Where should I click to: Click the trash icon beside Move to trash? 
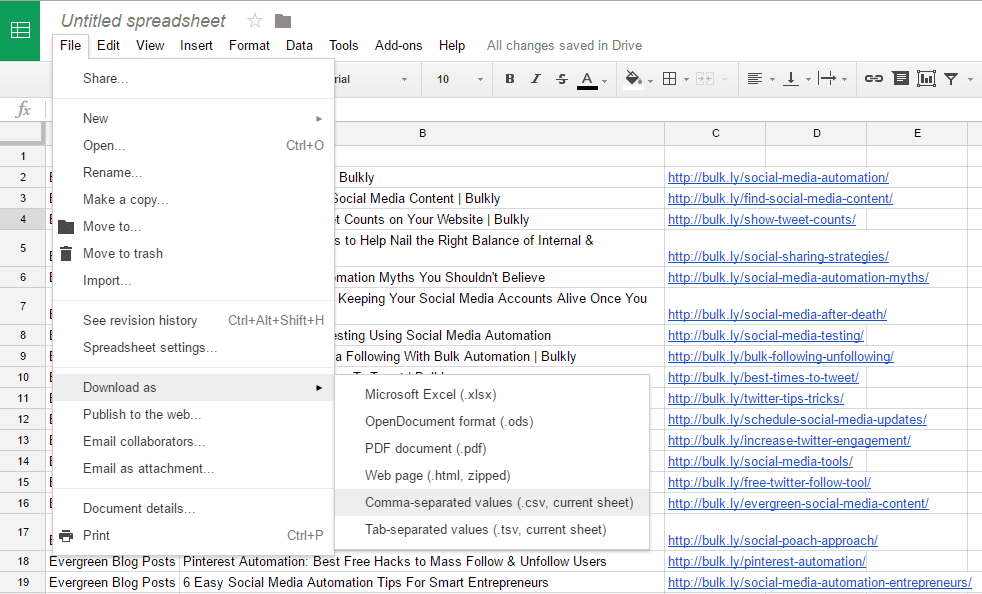pyautogui.click(x=66, y=254)
